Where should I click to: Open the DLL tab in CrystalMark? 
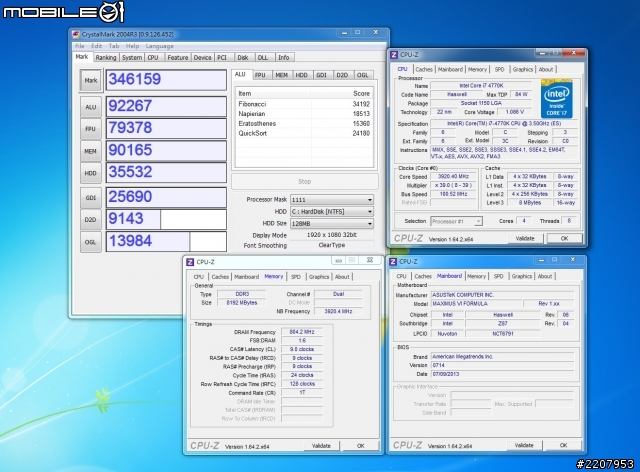[x=263, y=58]
